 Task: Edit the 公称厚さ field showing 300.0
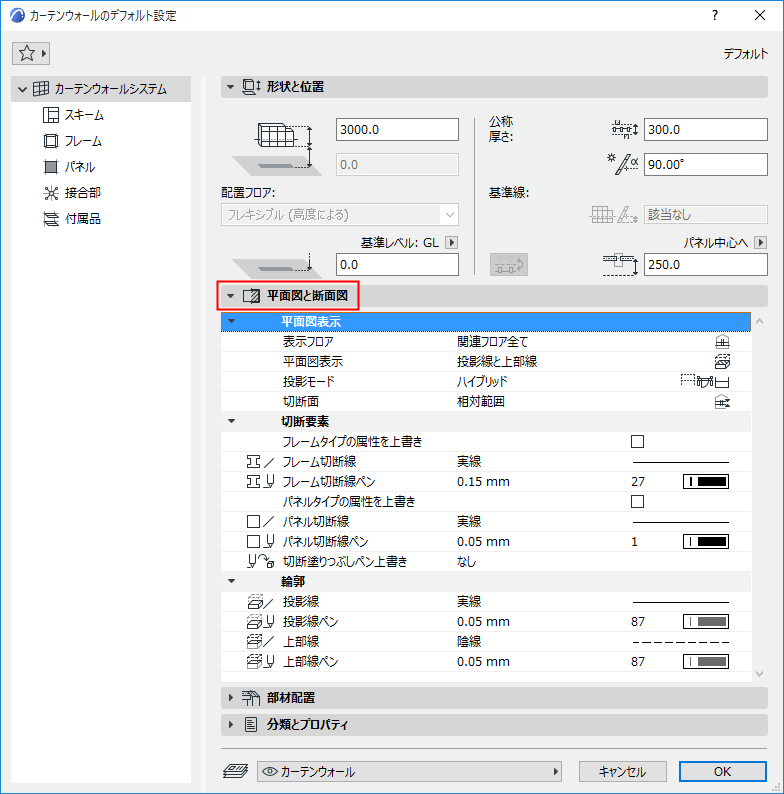[705, 130]
